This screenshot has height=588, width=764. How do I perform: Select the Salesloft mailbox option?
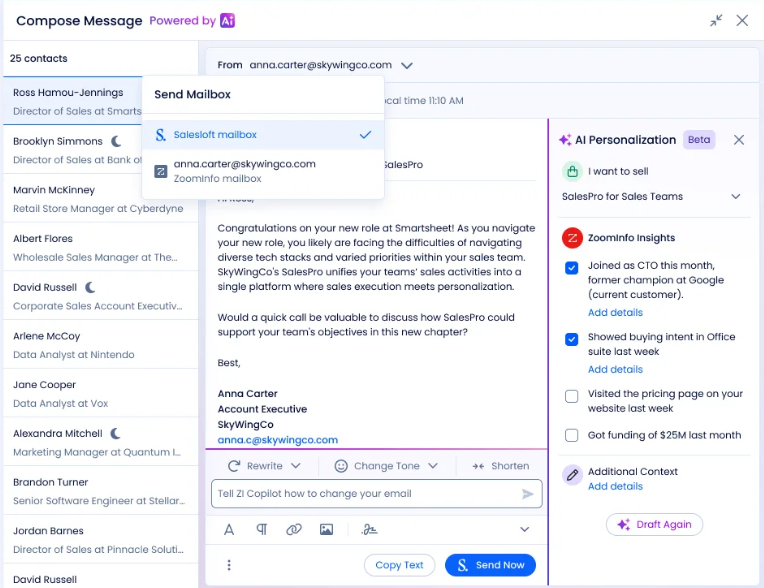(x=263, y=135)
